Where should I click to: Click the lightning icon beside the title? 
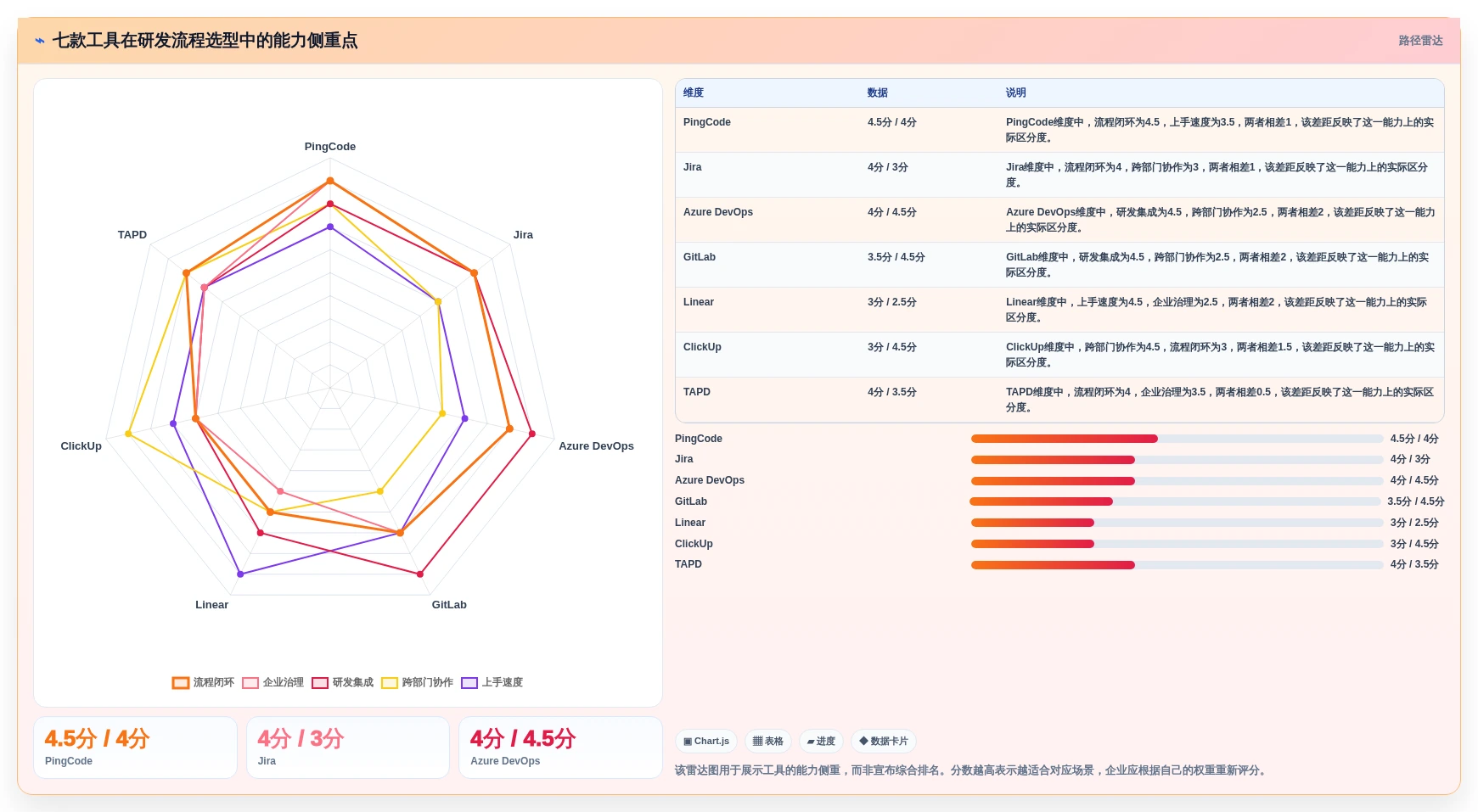[40, 41]
